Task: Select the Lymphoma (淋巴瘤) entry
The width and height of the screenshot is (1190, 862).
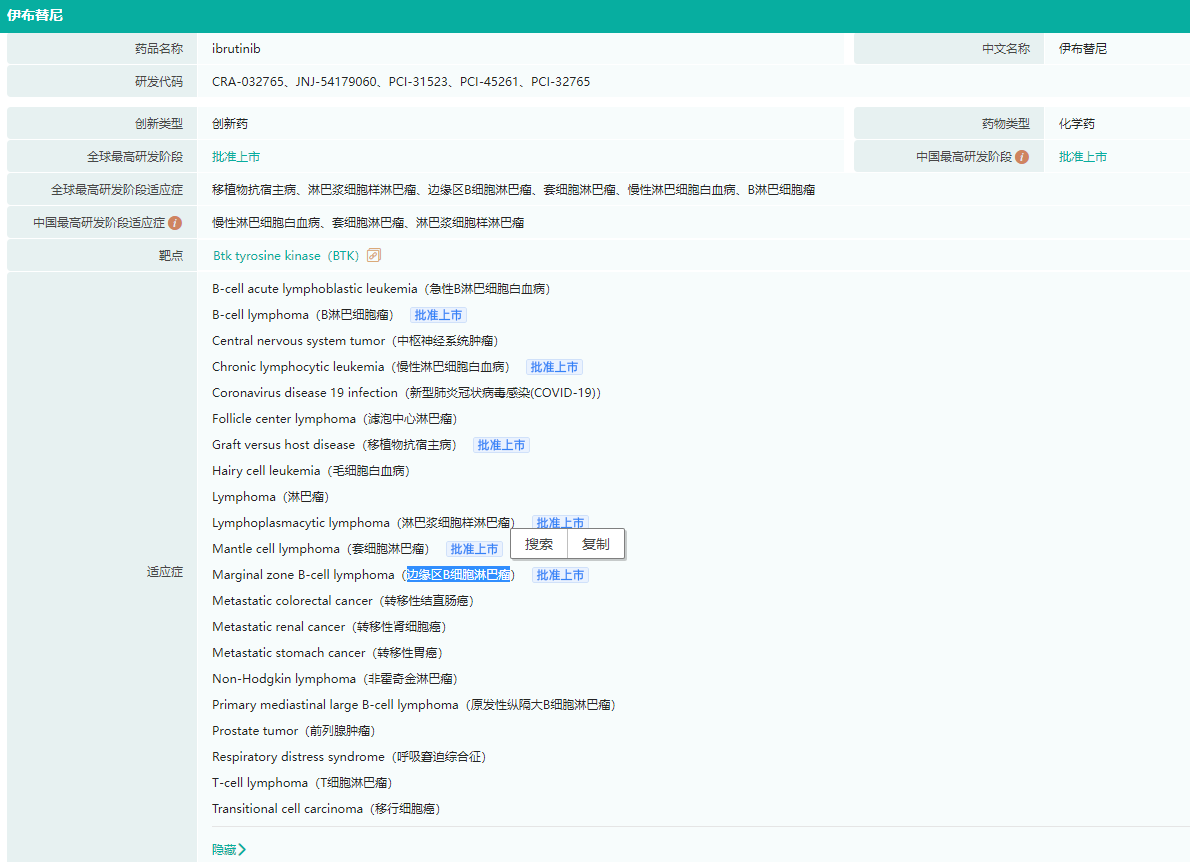Action: (x=270, y=497)
